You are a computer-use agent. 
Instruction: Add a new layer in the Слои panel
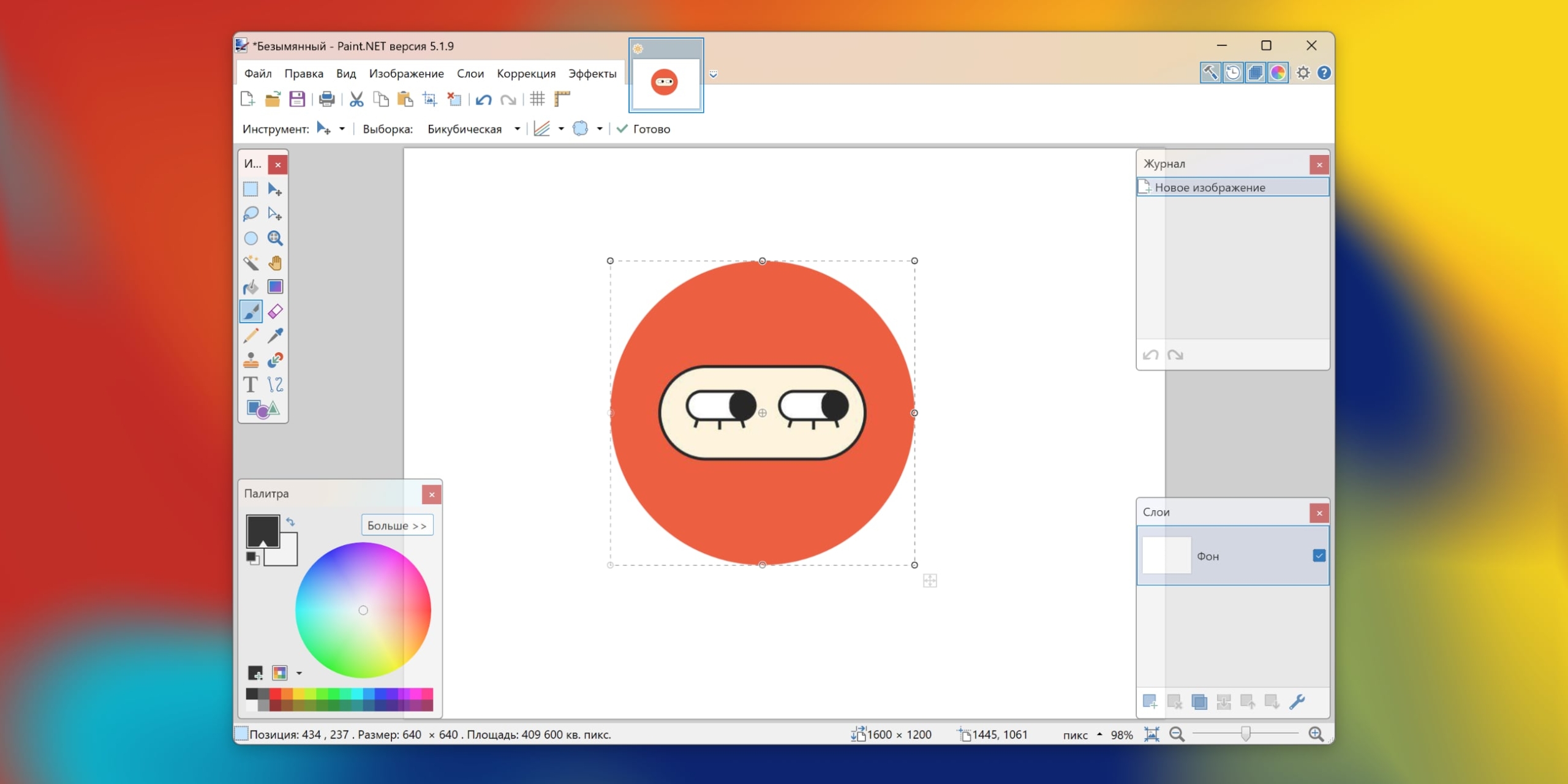pyautogui.click(x=1151, y=702)
